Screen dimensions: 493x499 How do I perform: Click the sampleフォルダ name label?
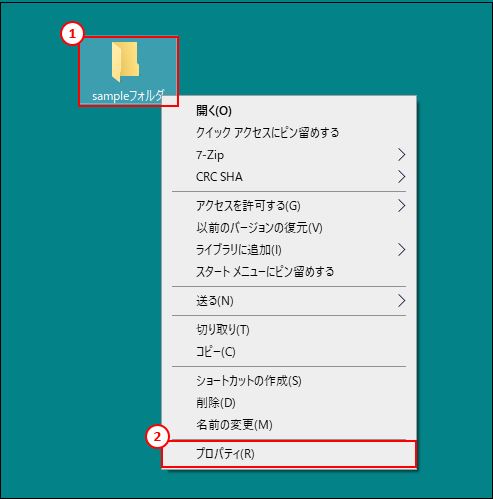coord(128,96)
